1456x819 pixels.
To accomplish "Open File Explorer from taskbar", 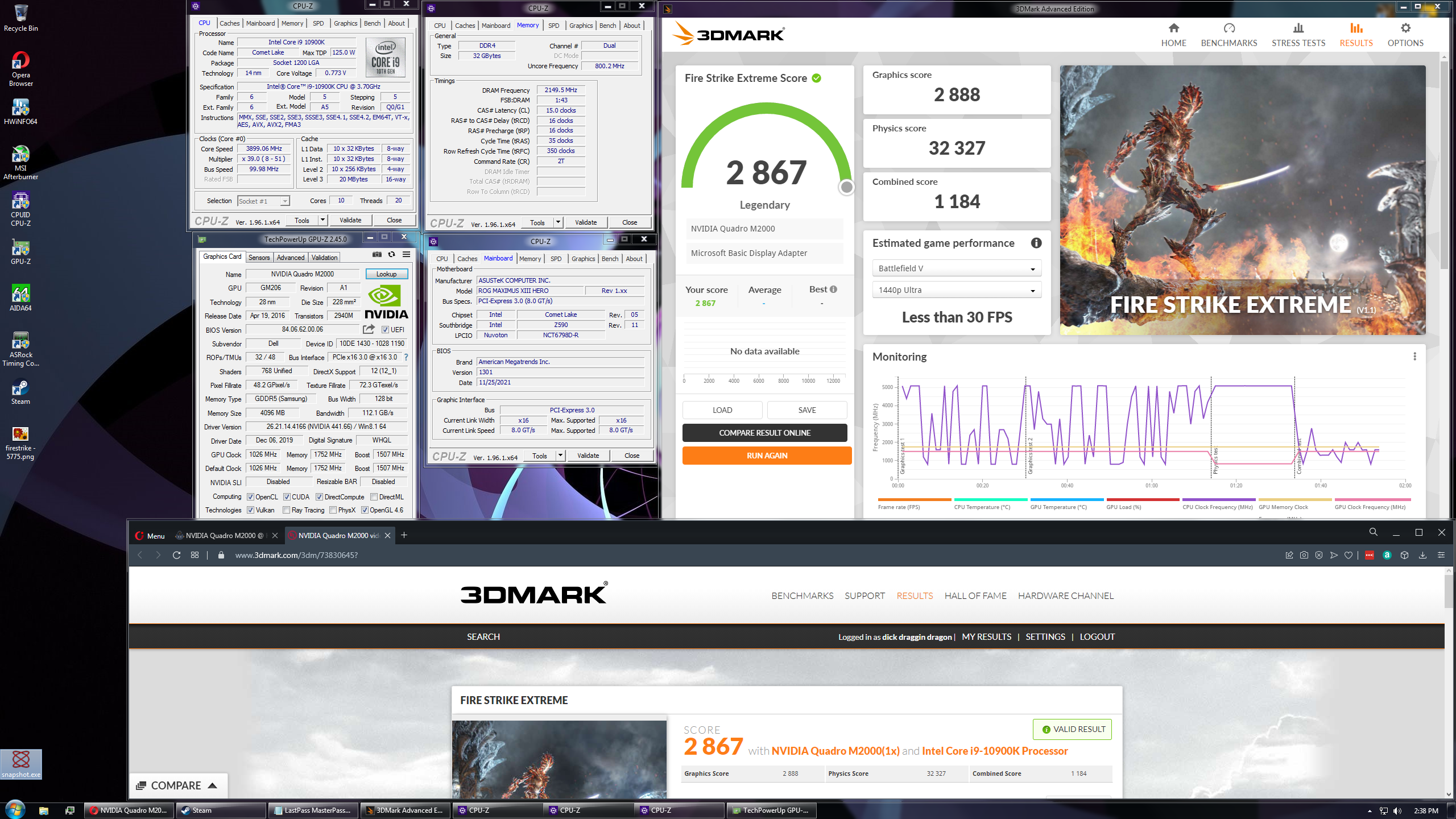I will pyautogui.click(x=43, y=810).
